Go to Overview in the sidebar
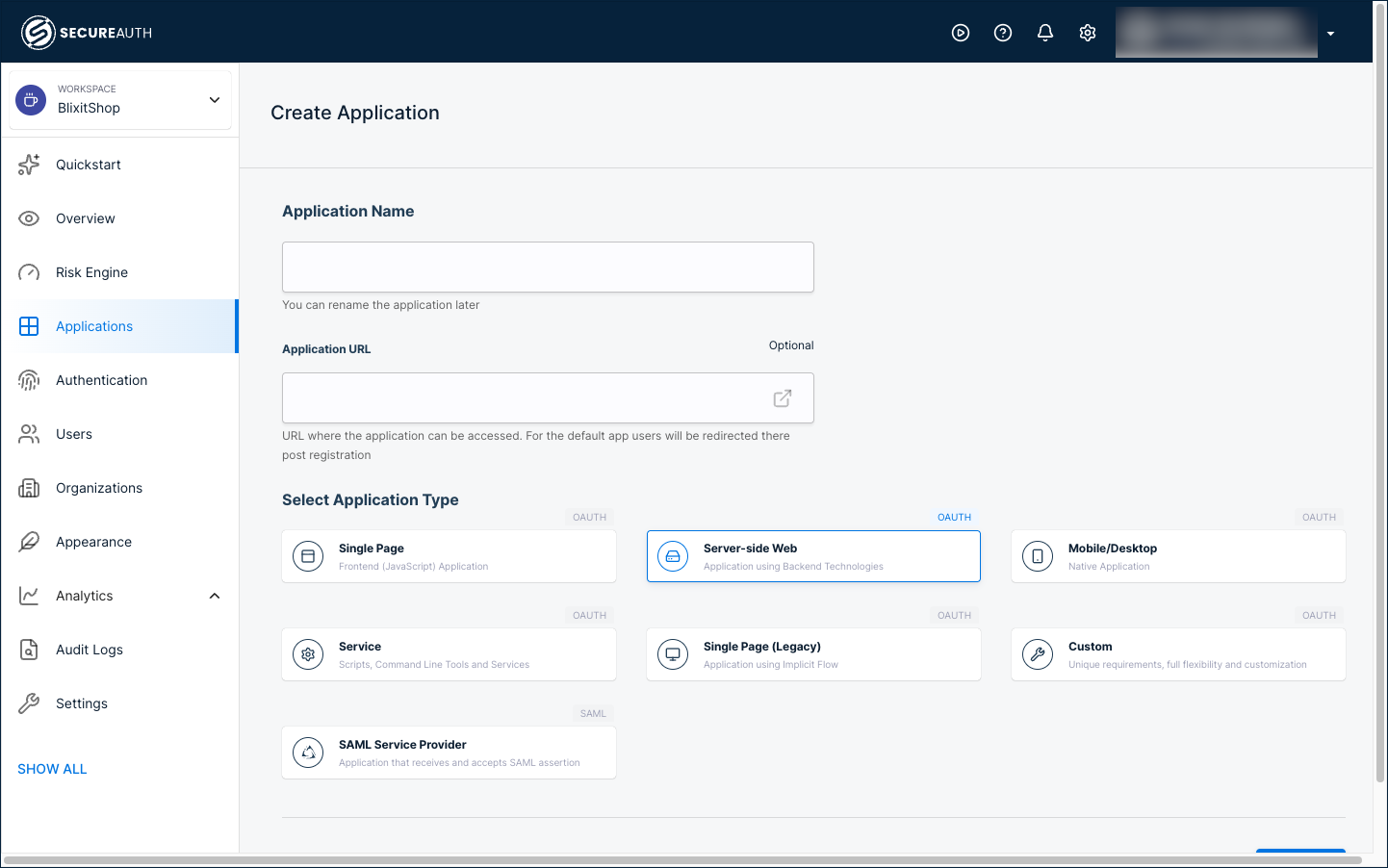Image resolution: width=1388 pixels, height=868 pixels. [x=119, y=218]
